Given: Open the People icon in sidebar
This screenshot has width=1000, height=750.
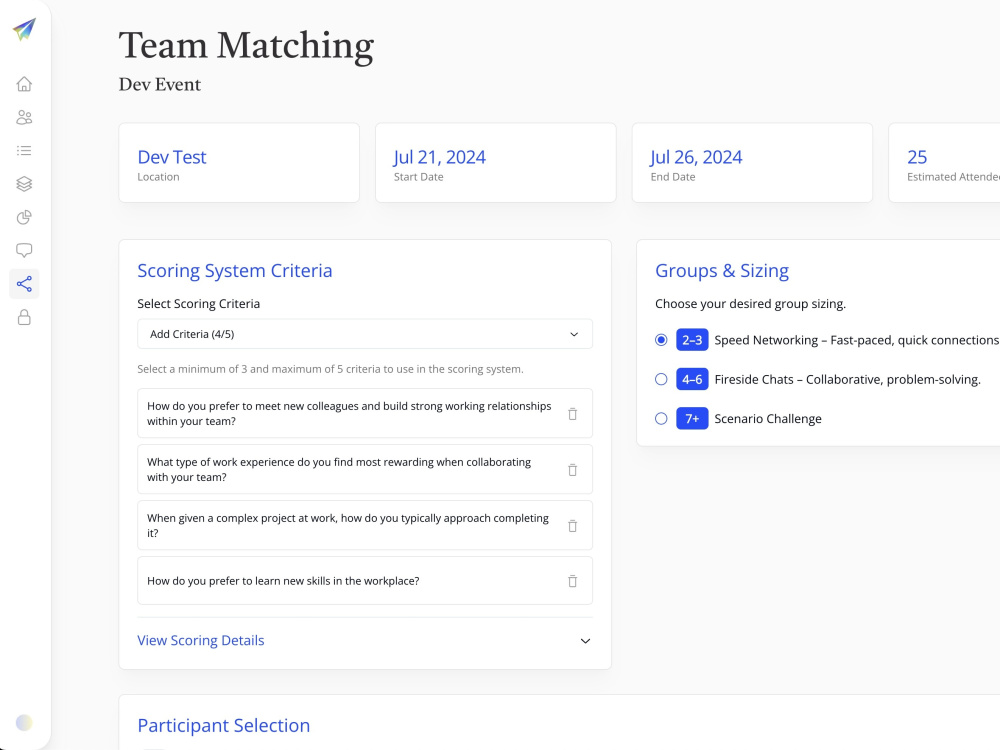Looking at the screenshot, I should [x=24, y=117].
